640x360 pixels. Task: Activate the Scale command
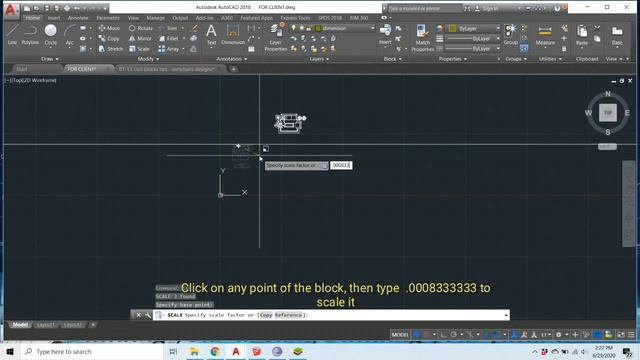click(139, 49)
